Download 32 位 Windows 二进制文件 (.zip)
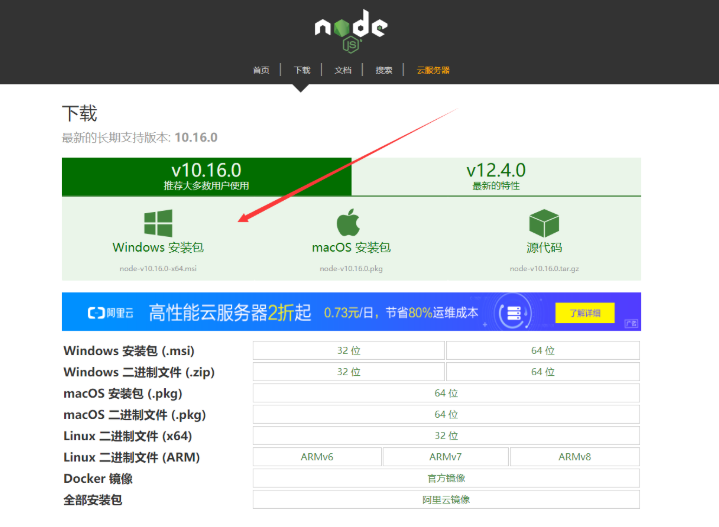Screen dimensions: 719x527 pos(348,372)
